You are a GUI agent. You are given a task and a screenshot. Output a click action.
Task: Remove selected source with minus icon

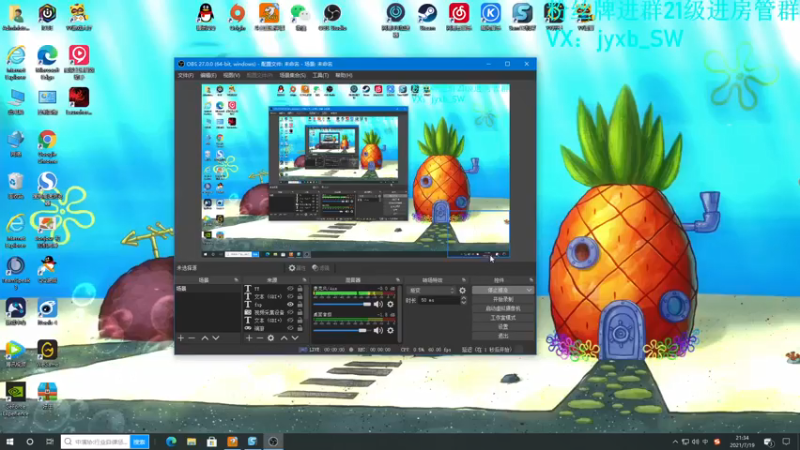click(x=260, y=338)
